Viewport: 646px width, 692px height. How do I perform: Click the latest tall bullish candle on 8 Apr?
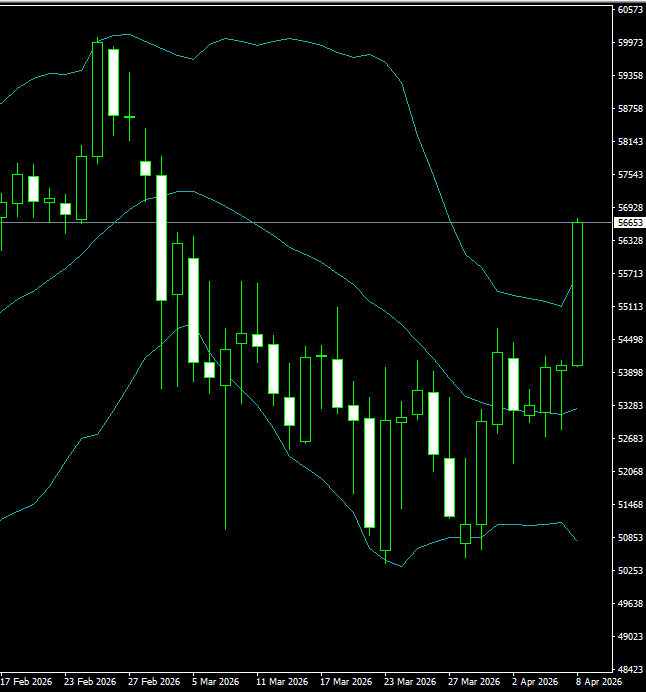pos(577,294)
